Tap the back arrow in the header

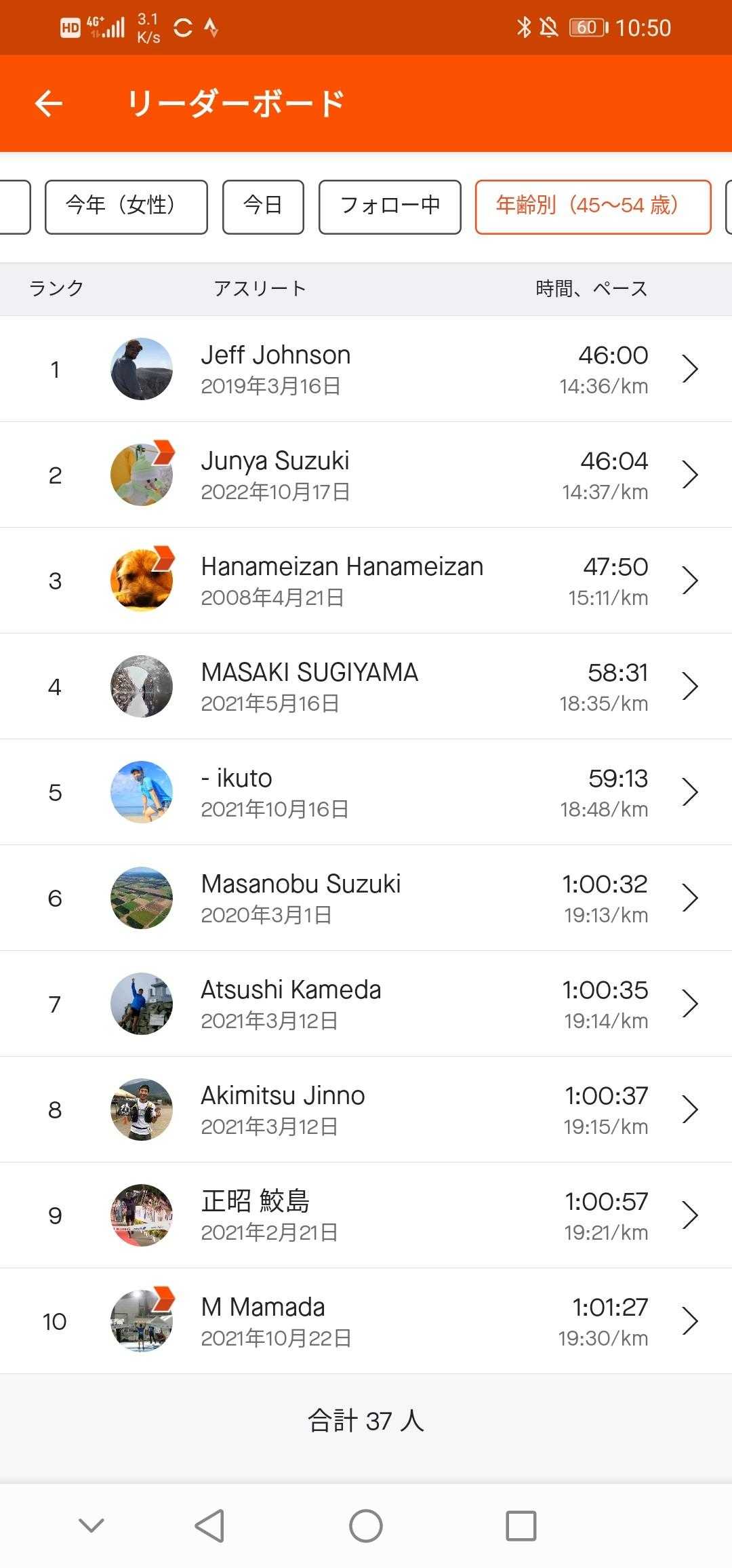pos(49,104)
